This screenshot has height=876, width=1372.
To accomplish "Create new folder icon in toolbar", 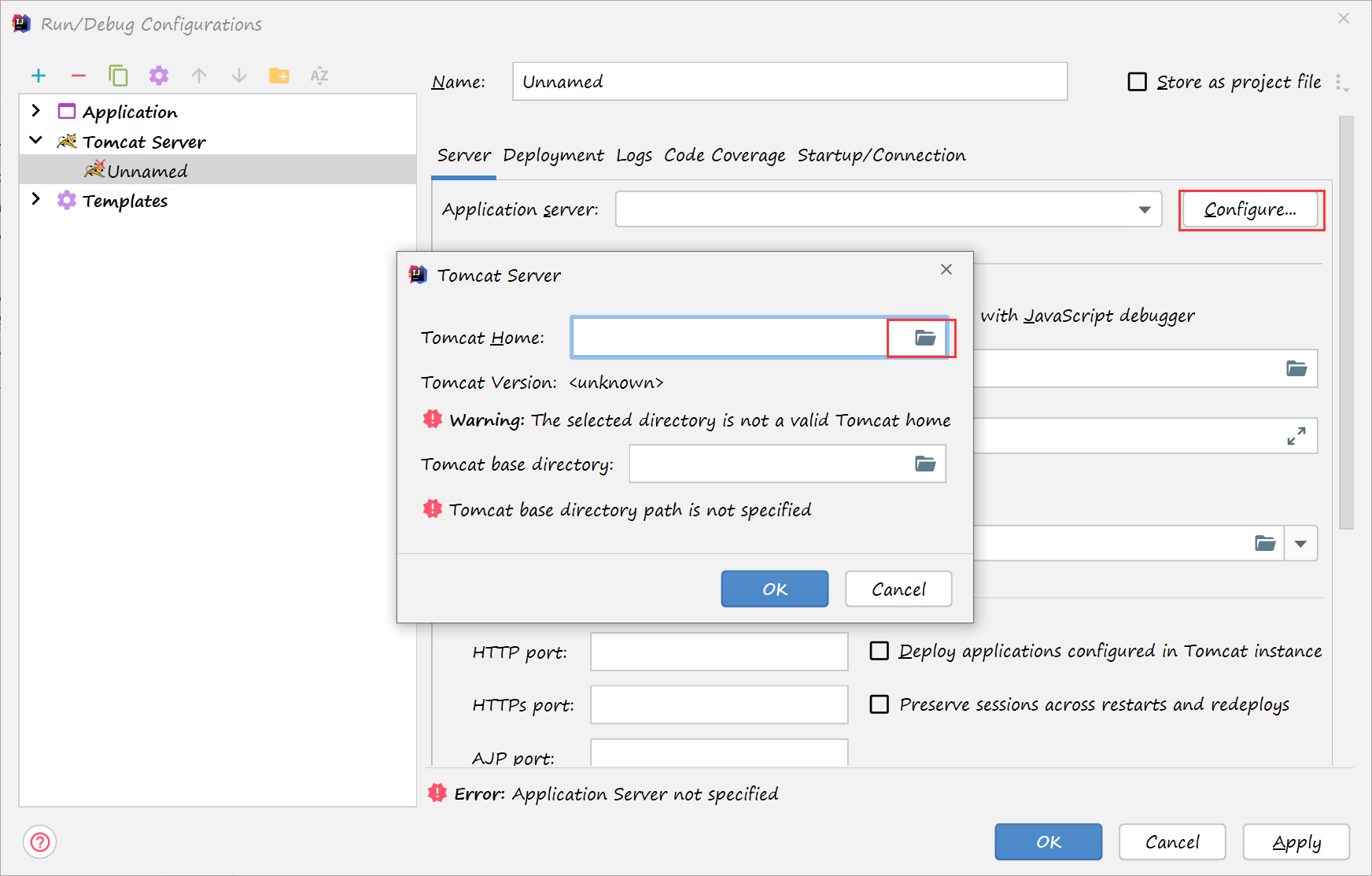I will tap(279, 76).
